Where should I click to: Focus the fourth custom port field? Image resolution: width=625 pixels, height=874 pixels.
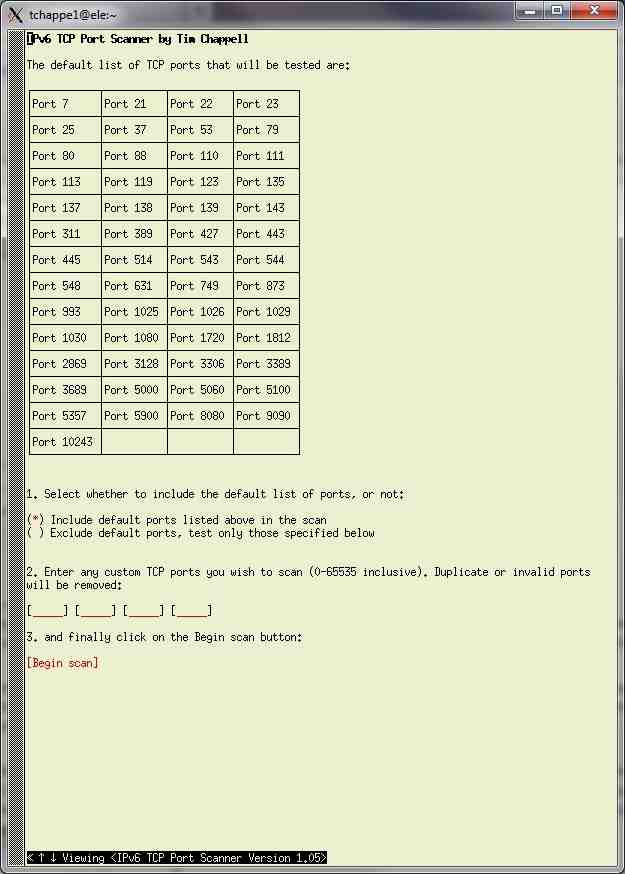coord(192,611)
